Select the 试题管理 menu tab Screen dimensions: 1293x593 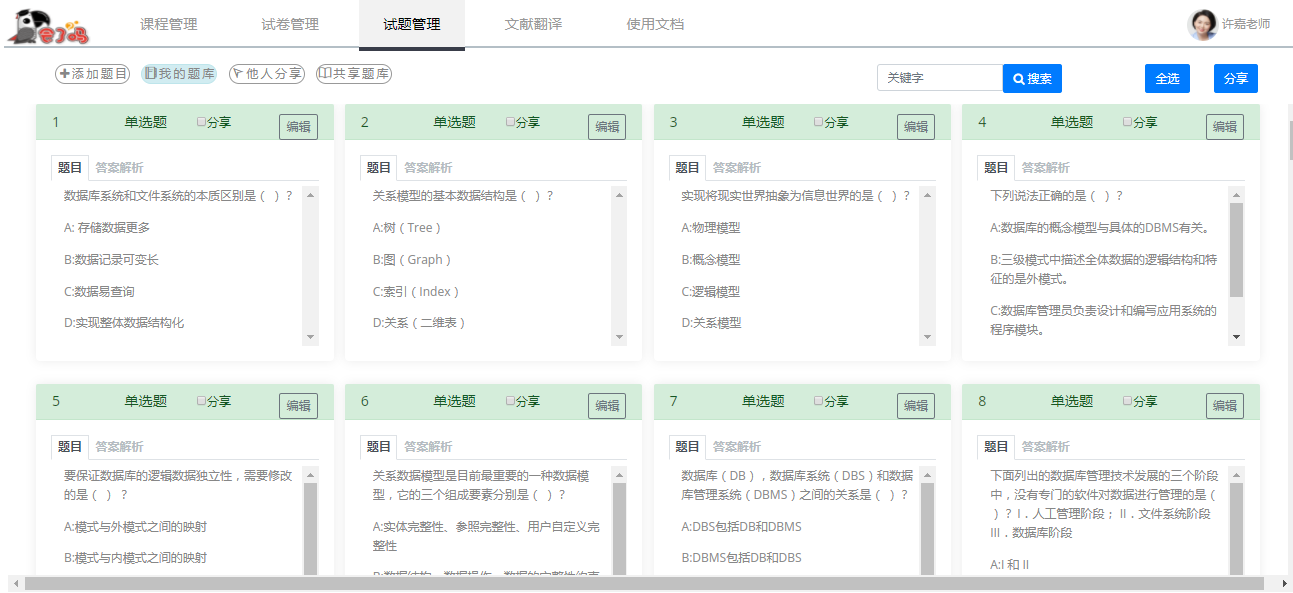[x=412, y=24]
